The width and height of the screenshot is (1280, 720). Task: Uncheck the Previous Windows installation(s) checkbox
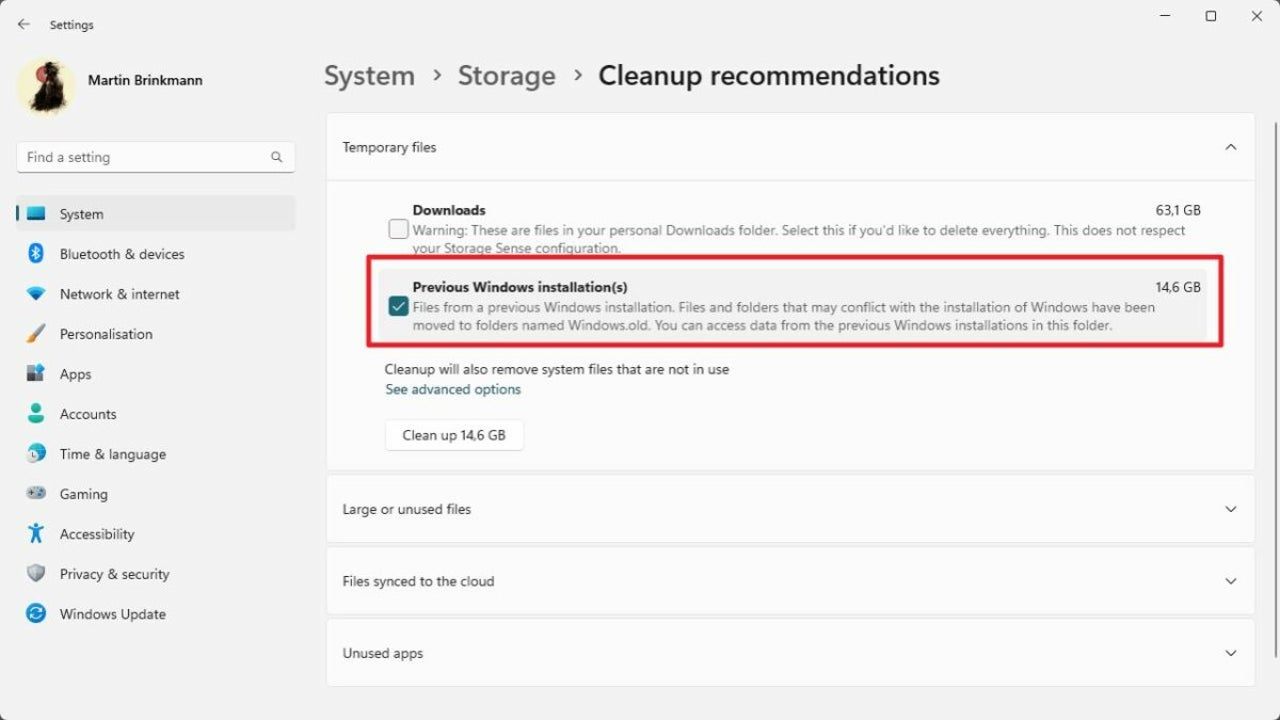(x=398, y=307)
